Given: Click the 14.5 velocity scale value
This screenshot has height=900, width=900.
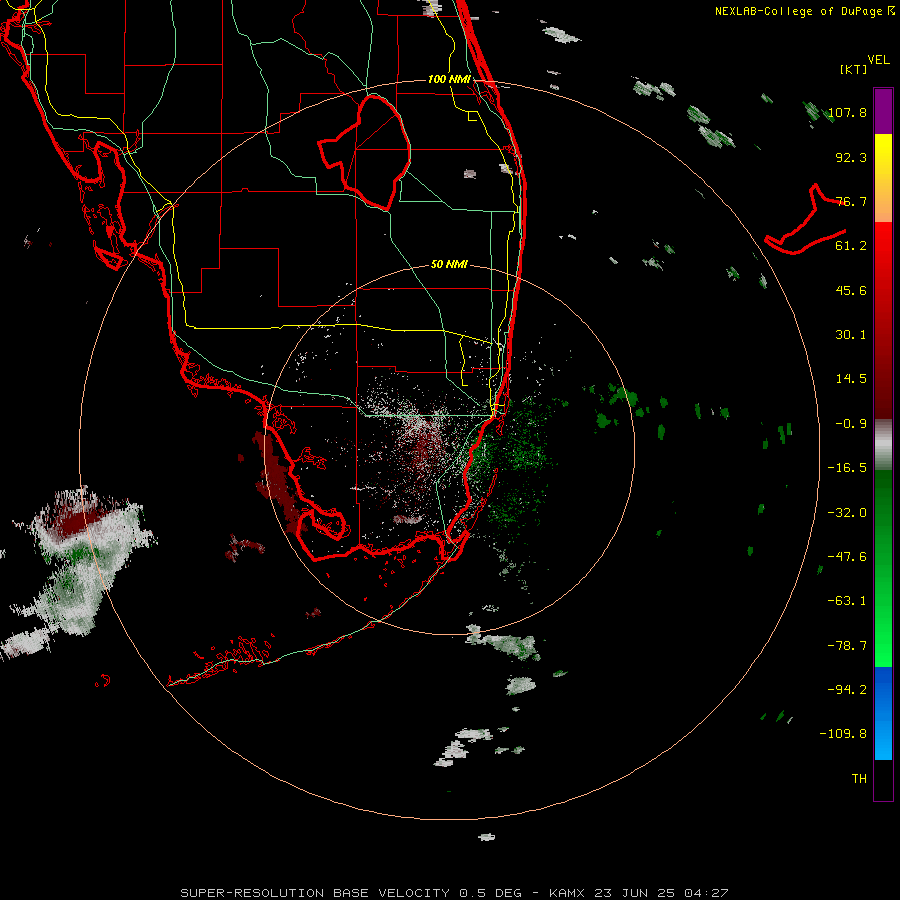Looking at the screenshot, I should pyautogui.click(x=851, y=379).
